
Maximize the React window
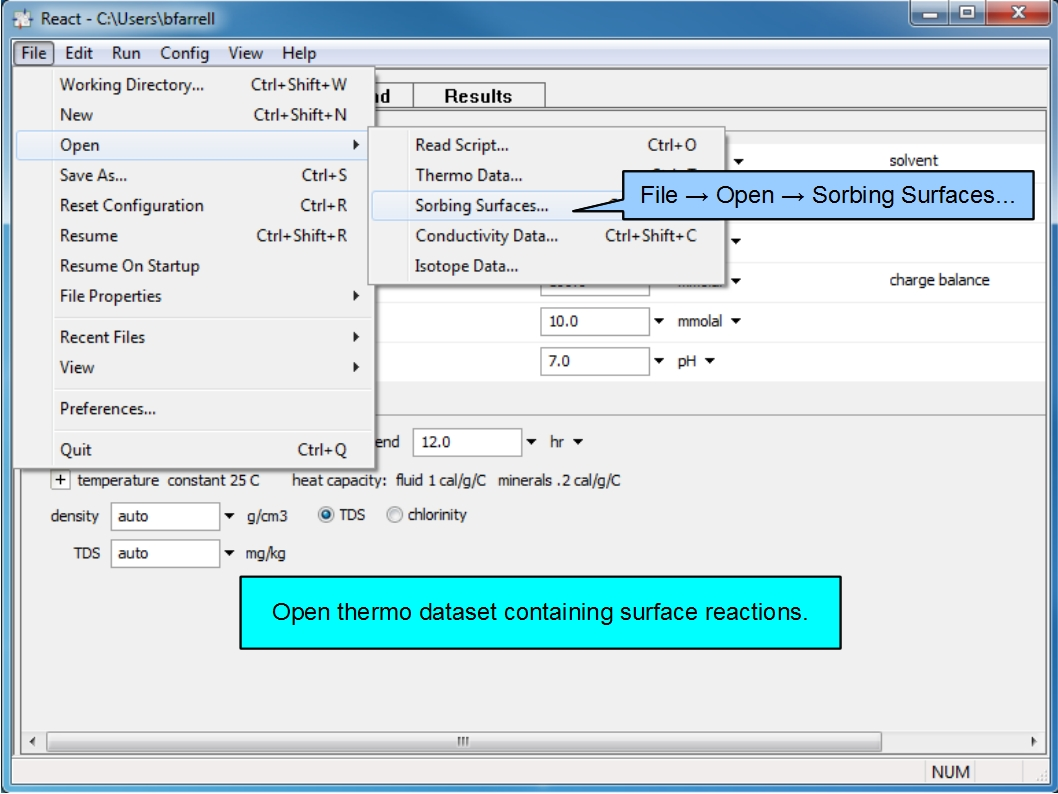pyautogui.click(x=968, y=13)
